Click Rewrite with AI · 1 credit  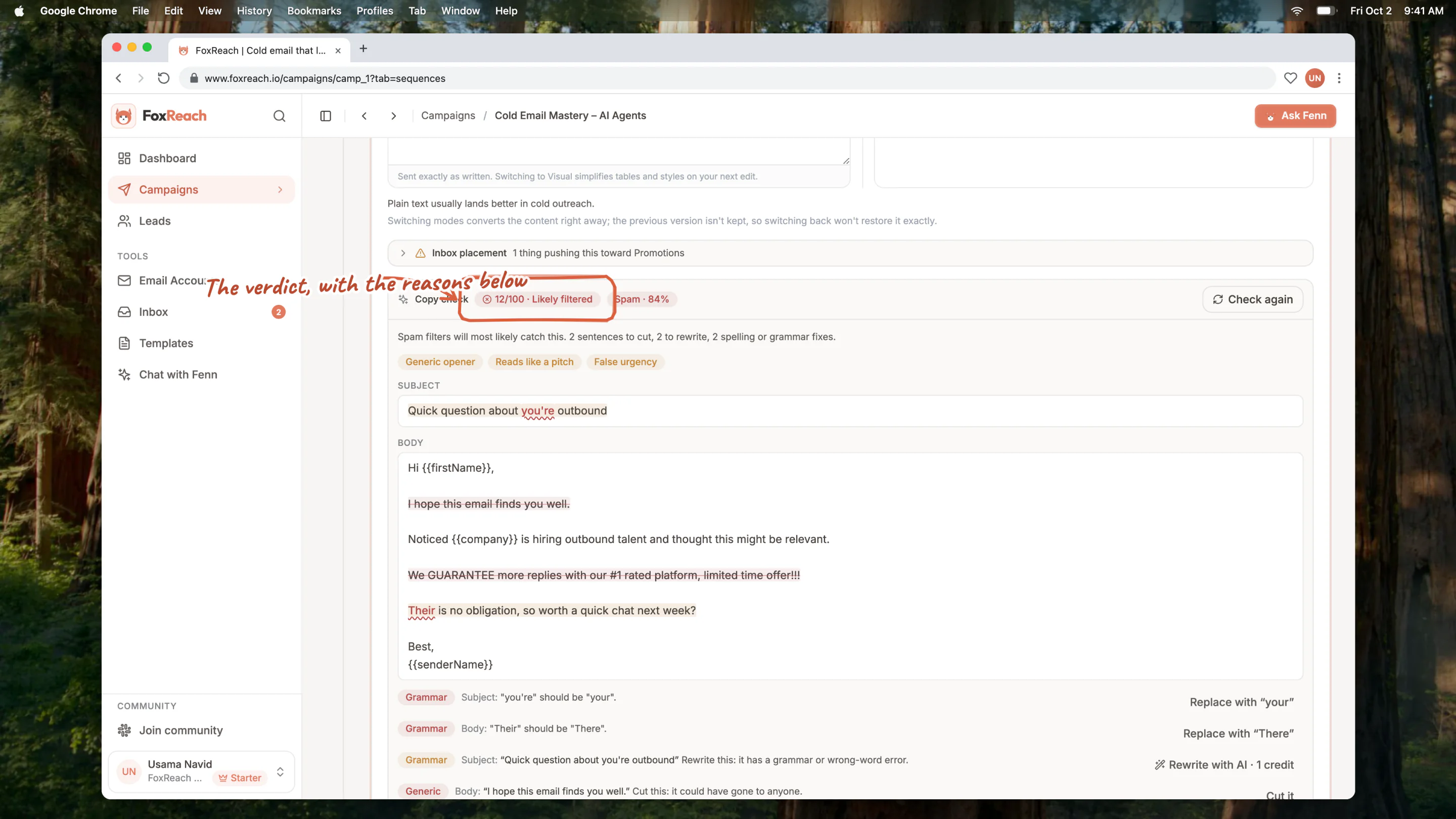coord(1224,765)
